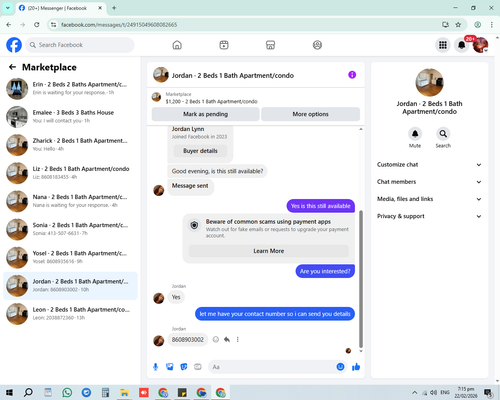
Task: Click the 'Are you interested?' sent message
Action: click(x=325, y=271)
